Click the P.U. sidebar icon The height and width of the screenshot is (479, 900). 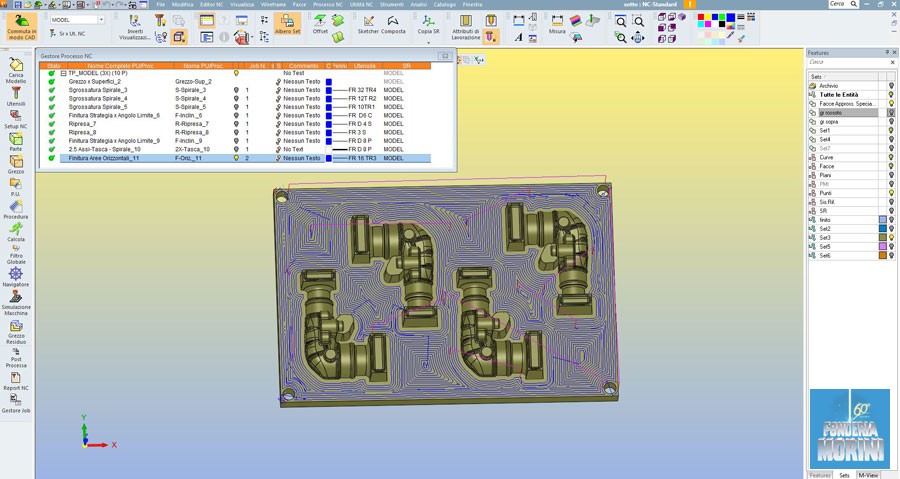tap(15, 187)
